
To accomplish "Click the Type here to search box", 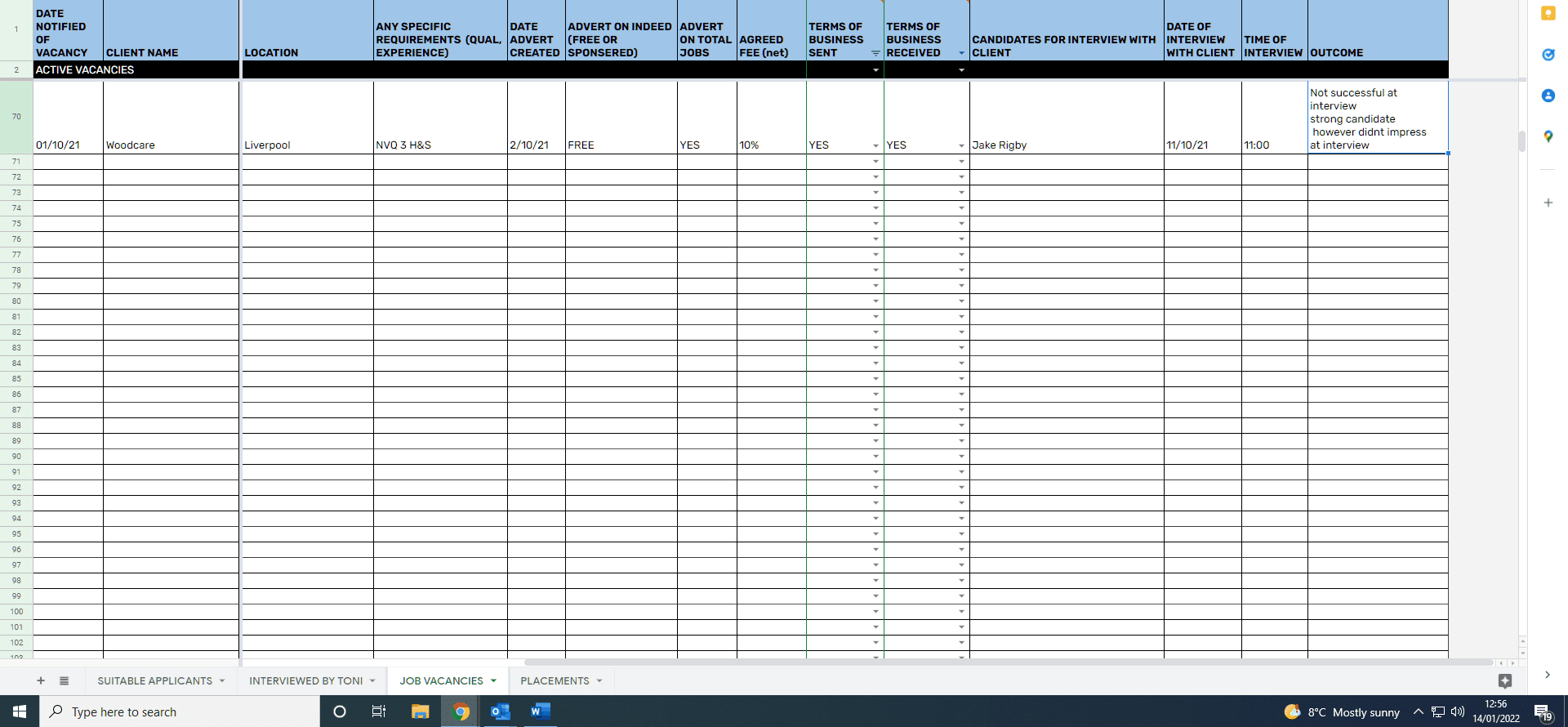I will [x=180, y=711].
